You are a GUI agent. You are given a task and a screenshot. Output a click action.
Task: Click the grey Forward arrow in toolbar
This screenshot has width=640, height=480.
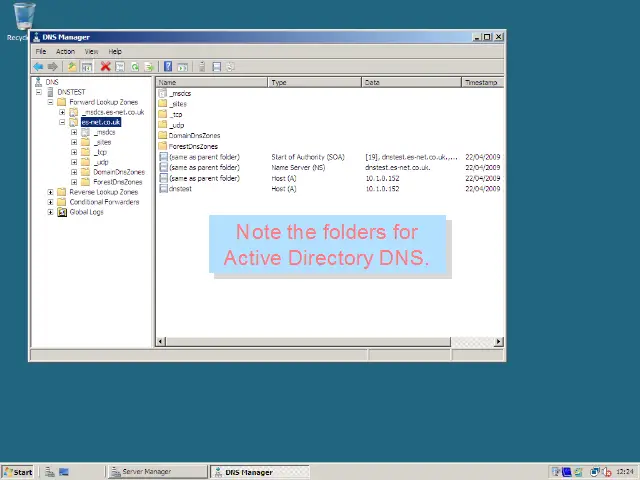(53, 67)
